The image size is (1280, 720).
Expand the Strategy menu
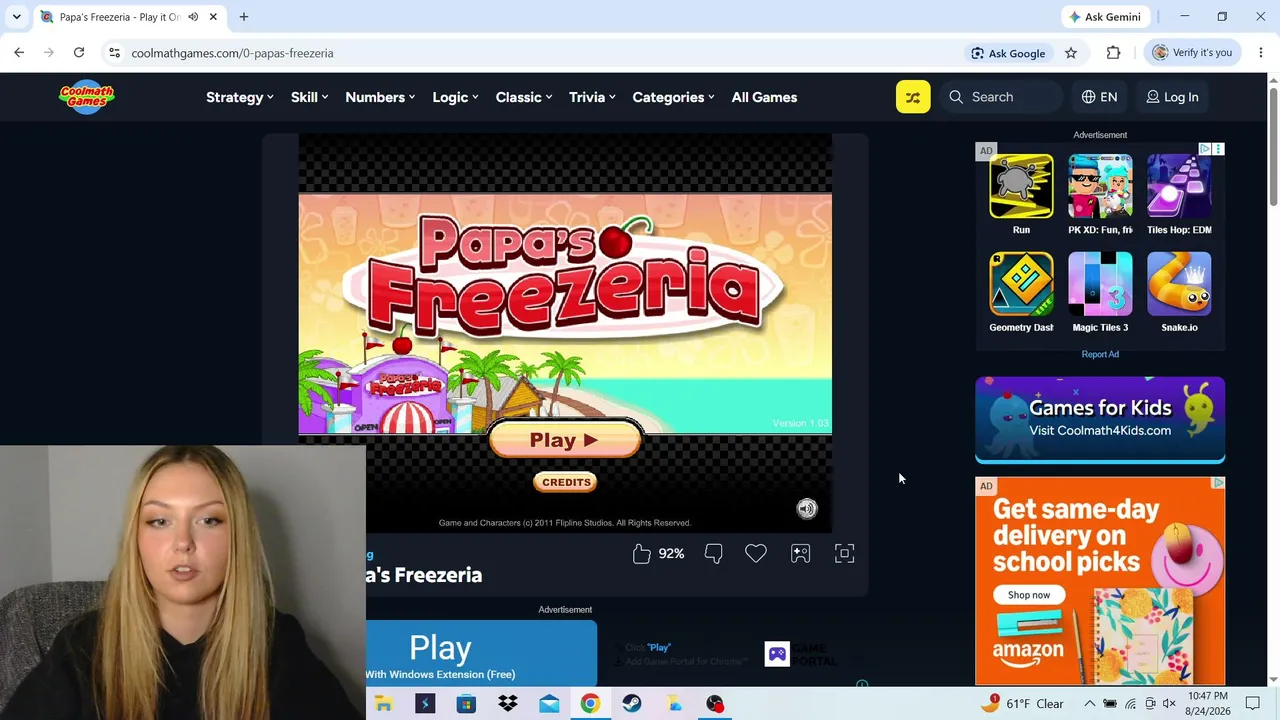pos(240,97)
